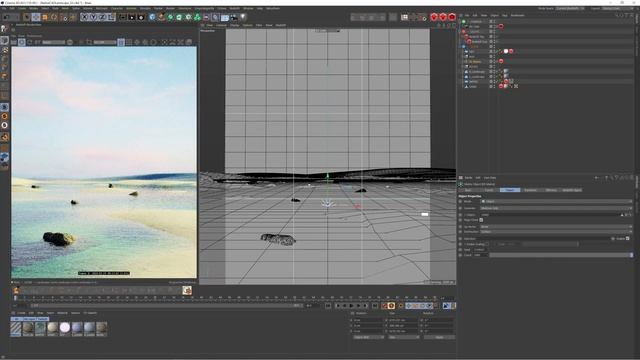Viewport: 640px width, 360px height.
Task: Open the Node Space dropdown at top right
Action: (570, 8)
